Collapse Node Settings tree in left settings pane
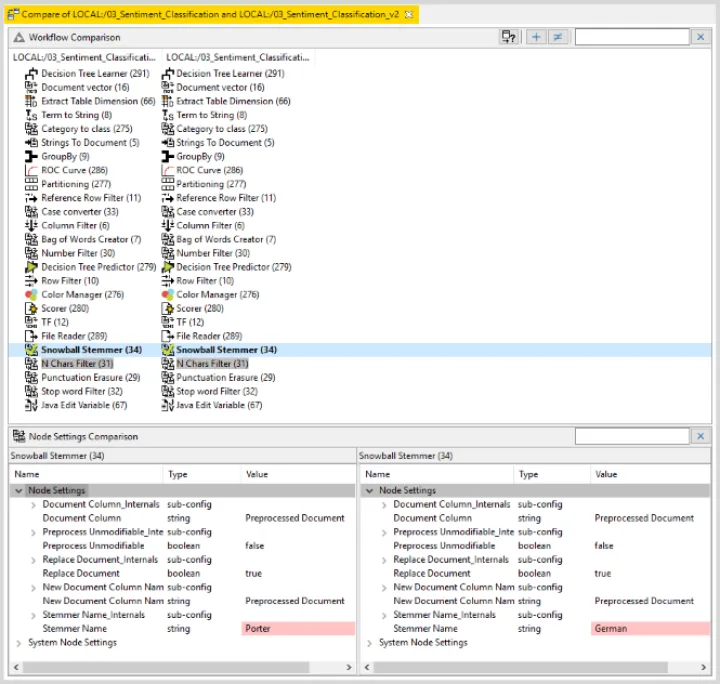This screenshot has width=720, height=684. 18,491
